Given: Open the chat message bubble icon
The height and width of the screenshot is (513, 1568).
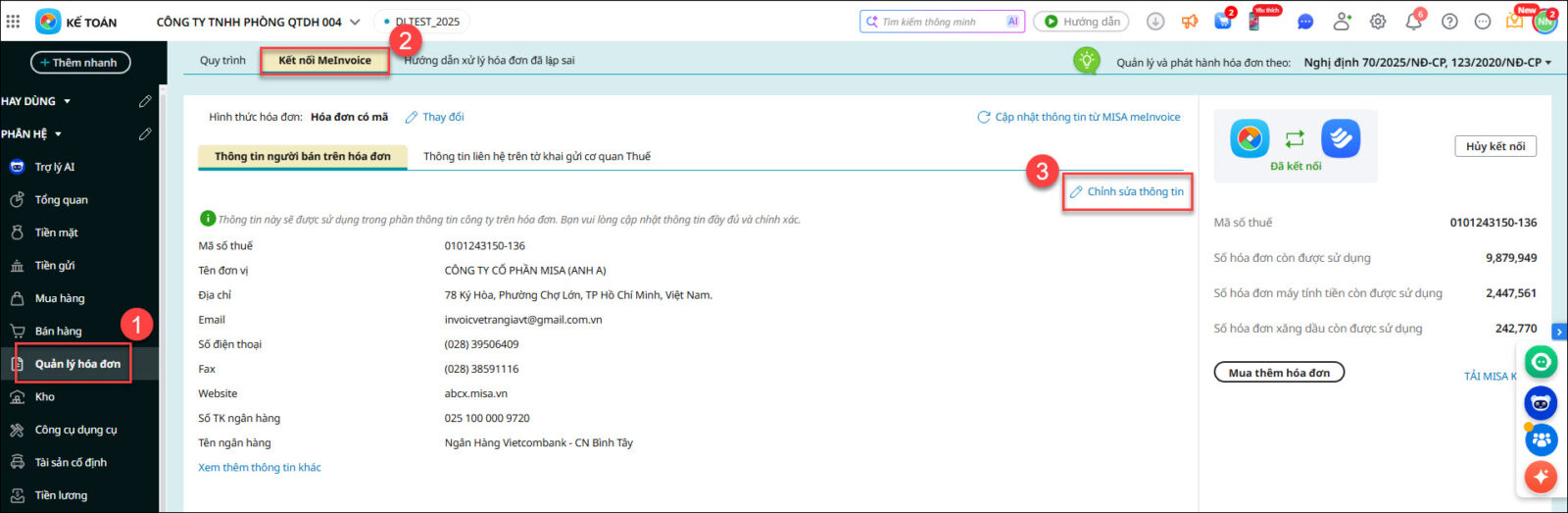Looking at the screenshot, I should (x=1305, y=22).
